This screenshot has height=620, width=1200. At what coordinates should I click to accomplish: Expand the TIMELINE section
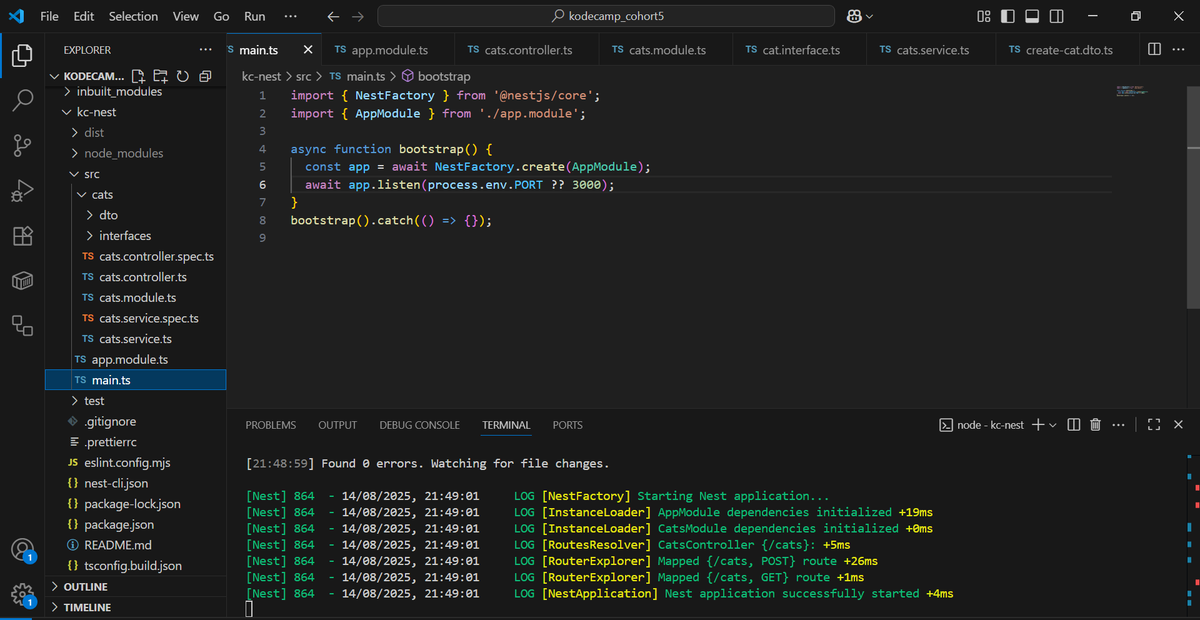(x=136, y=607)
